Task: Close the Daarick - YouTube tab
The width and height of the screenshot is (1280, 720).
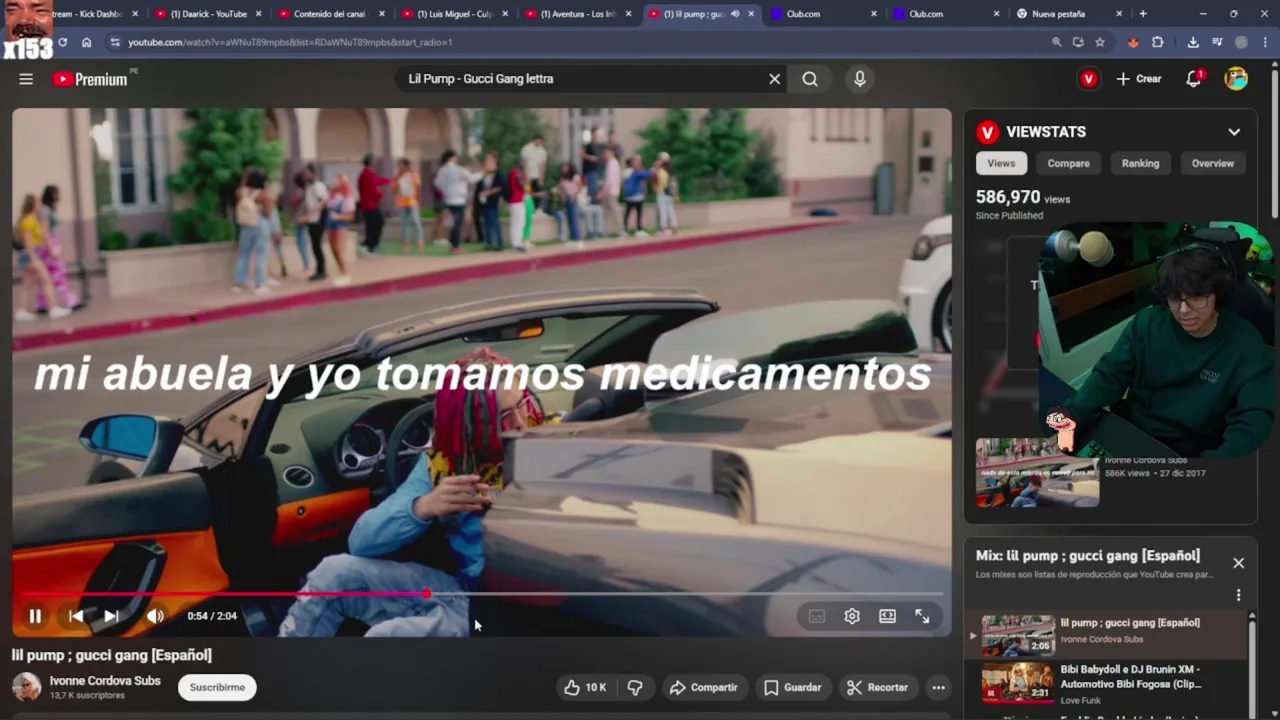Action: click(259, 14)
